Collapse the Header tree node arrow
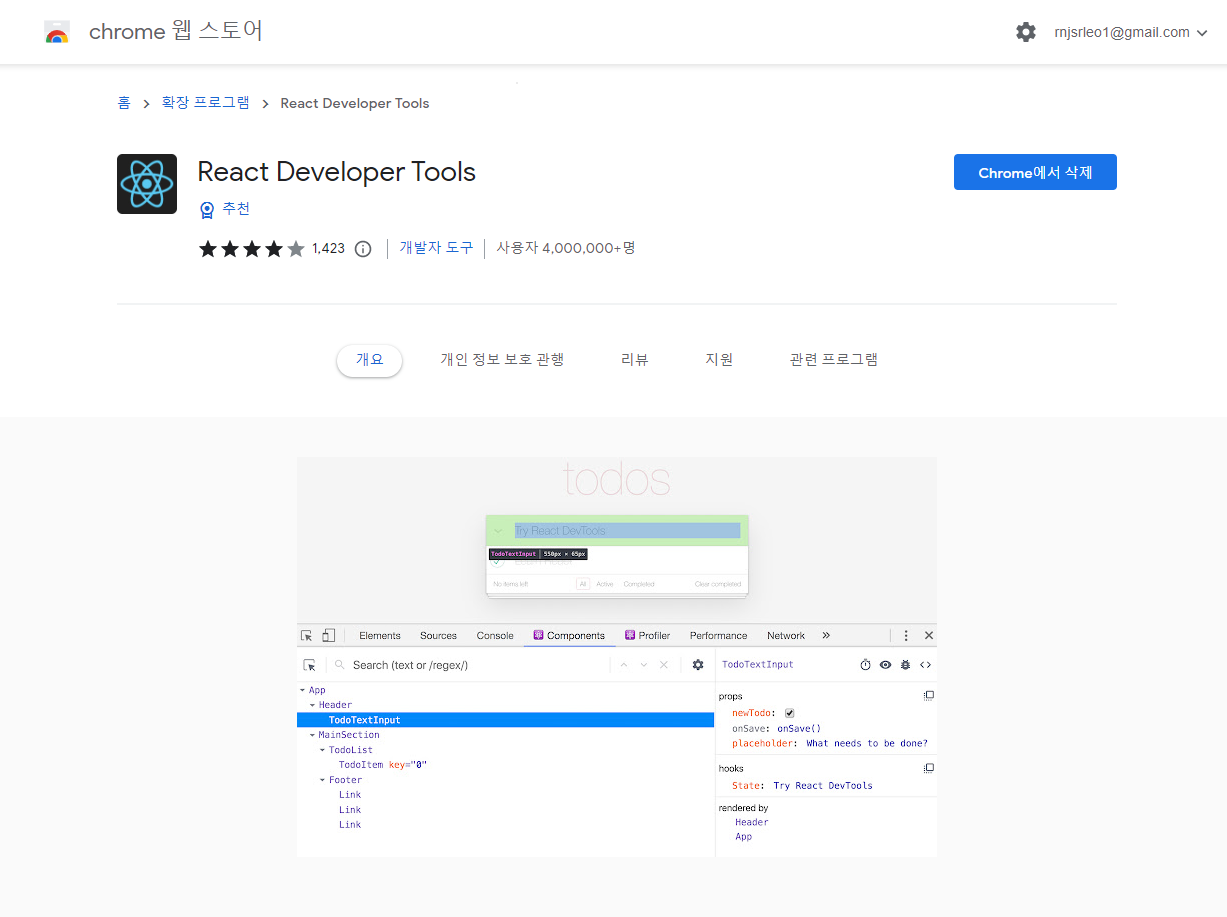 point(312,706)
